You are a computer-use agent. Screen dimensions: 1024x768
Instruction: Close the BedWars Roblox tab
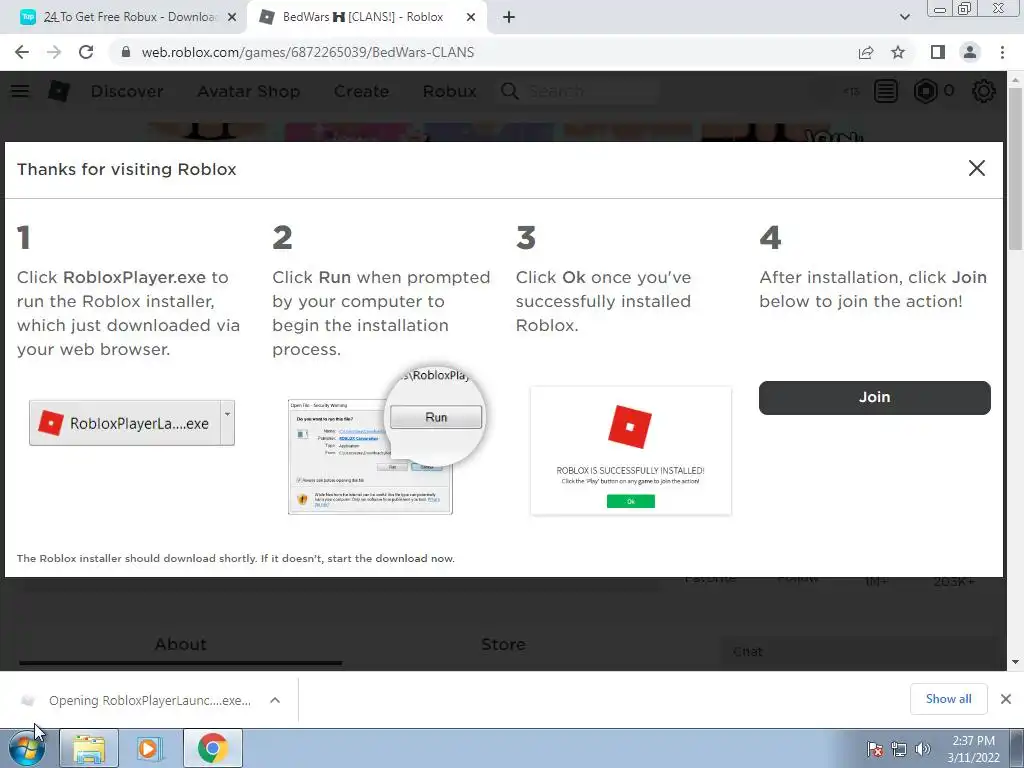[x=471, y=18]
